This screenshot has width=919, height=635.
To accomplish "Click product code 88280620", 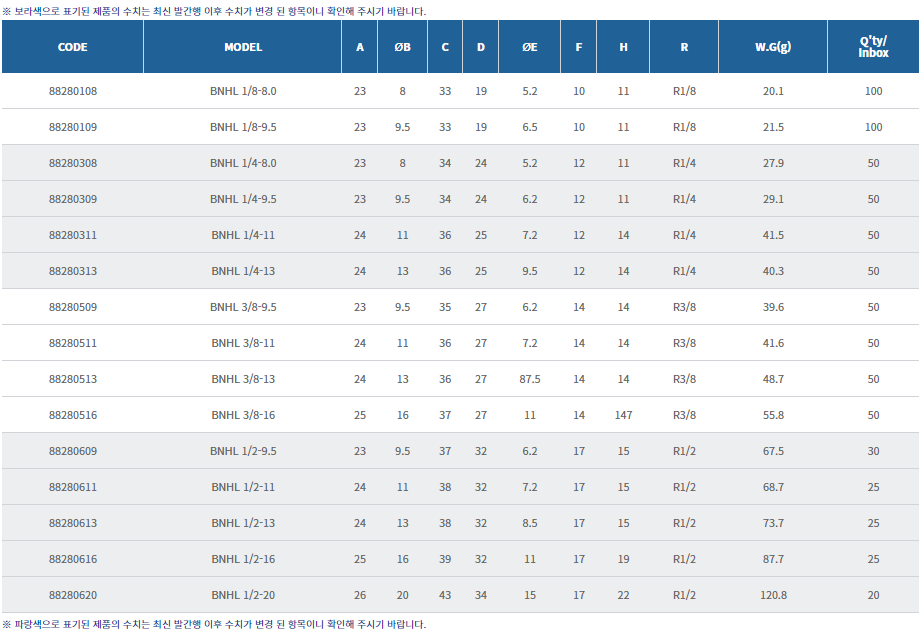I will pyautogui.click(x=73, y=595).
